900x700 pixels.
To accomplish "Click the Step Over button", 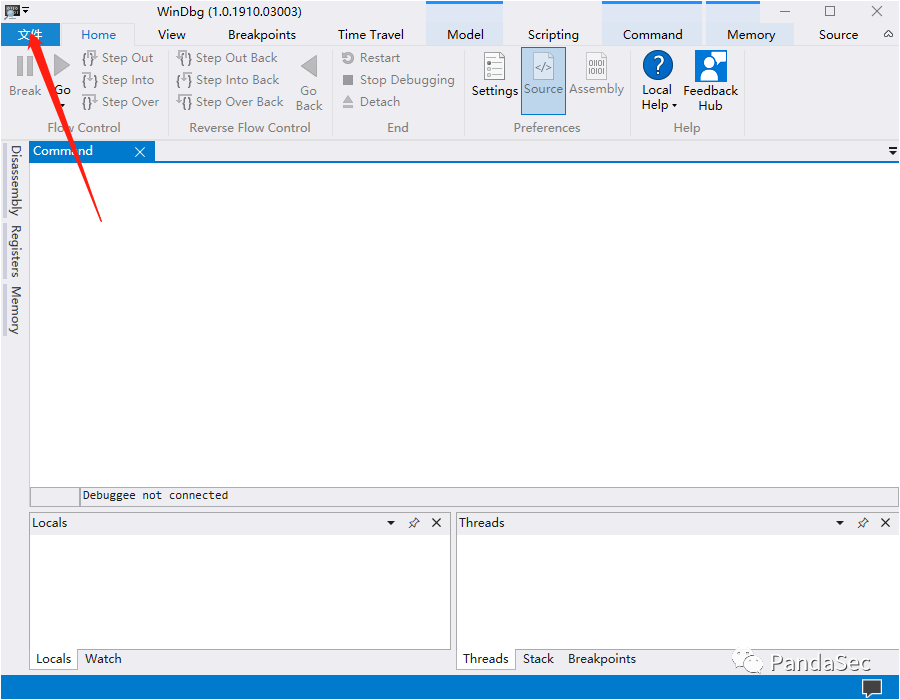I will point(121,102).
